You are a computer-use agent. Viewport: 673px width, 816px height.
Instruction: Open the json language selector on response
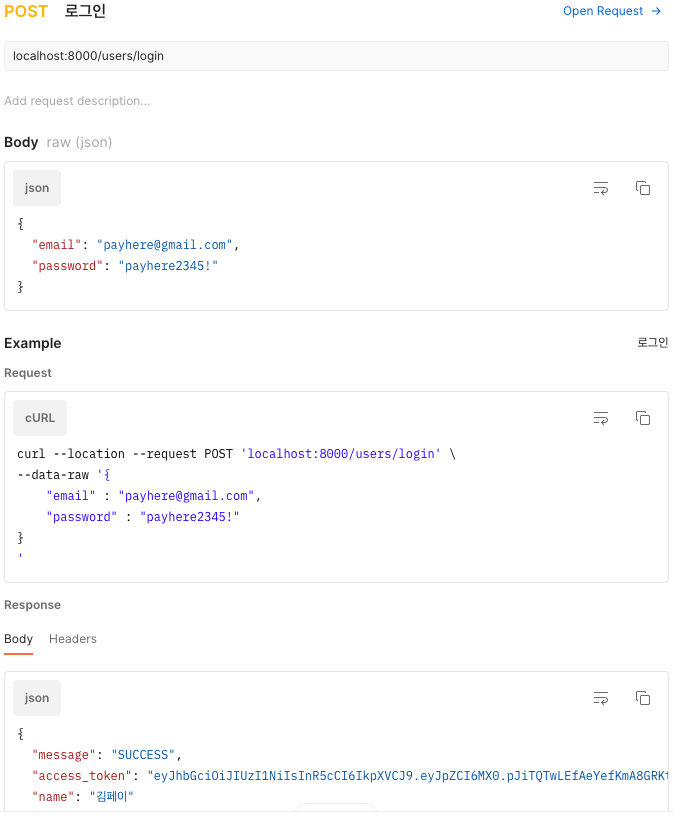tap(36, 698)
